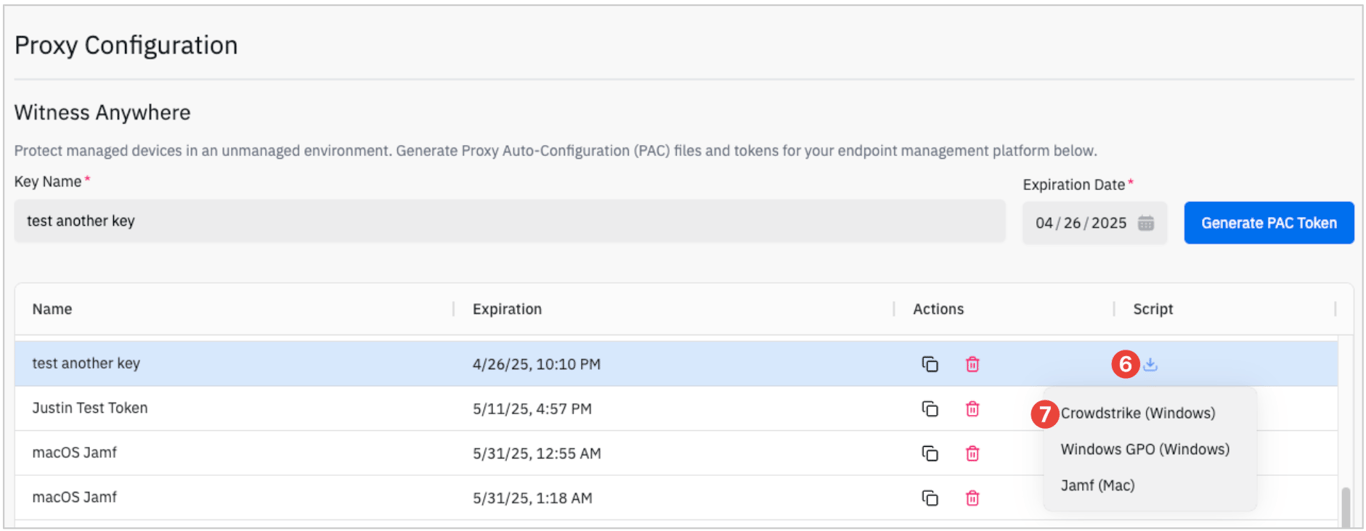This screenshot has height=531, width=1366.
Task: Delete the macOS Jamf token expiring 12:55 AM
Action: (972, 454)
